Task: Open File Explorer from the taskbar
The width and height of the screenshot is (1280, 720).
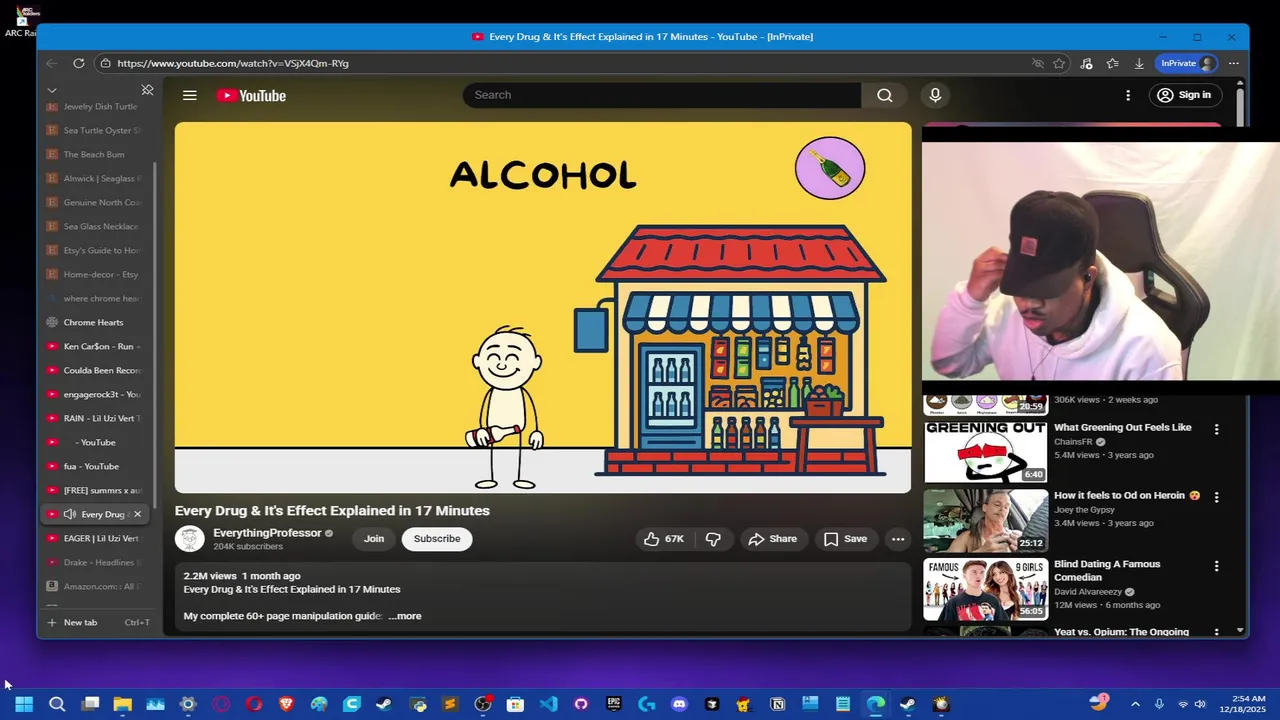Action: (x=122, y=704)
